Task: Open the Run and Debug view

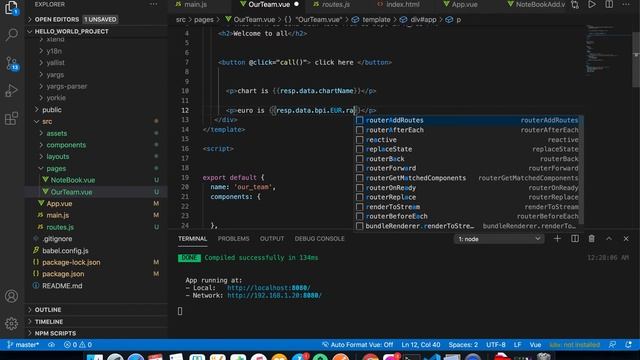Action: 11,91
